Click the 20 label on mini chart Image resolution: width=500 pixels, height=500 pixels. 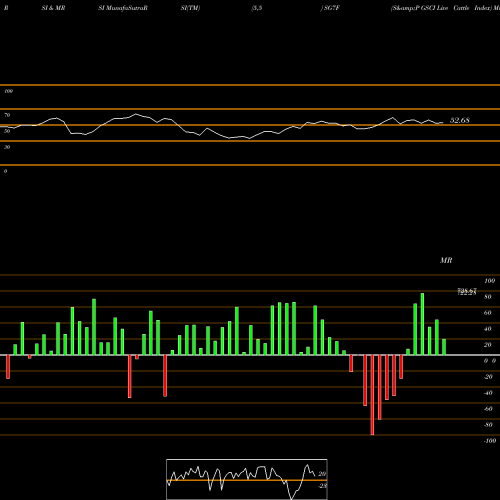[322, 474]
